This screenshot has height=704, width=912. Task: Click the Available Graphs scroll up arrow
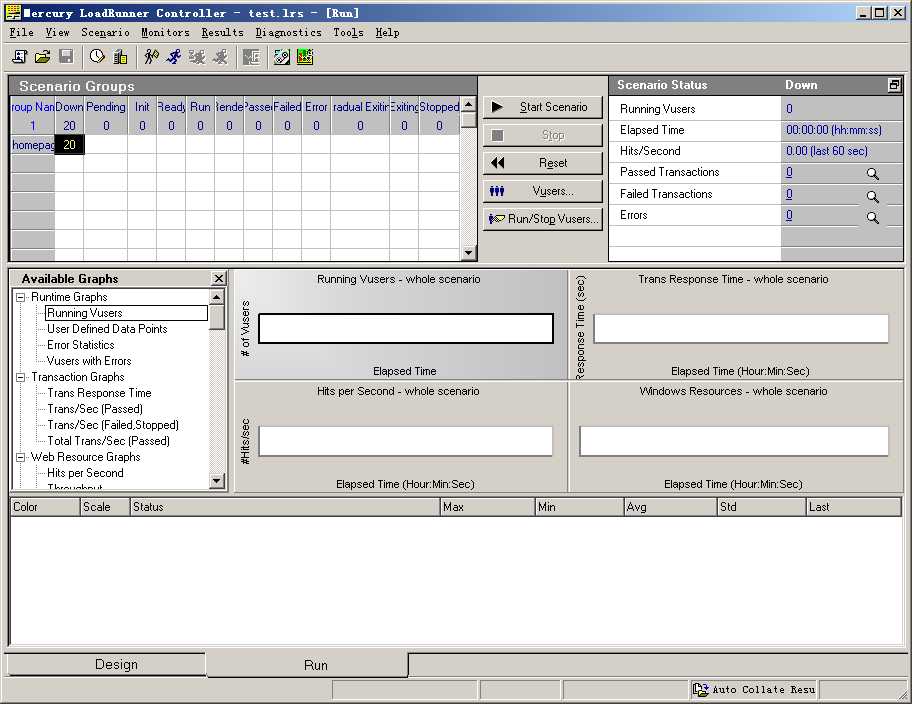pyautogui.click(x=216, y=297)
